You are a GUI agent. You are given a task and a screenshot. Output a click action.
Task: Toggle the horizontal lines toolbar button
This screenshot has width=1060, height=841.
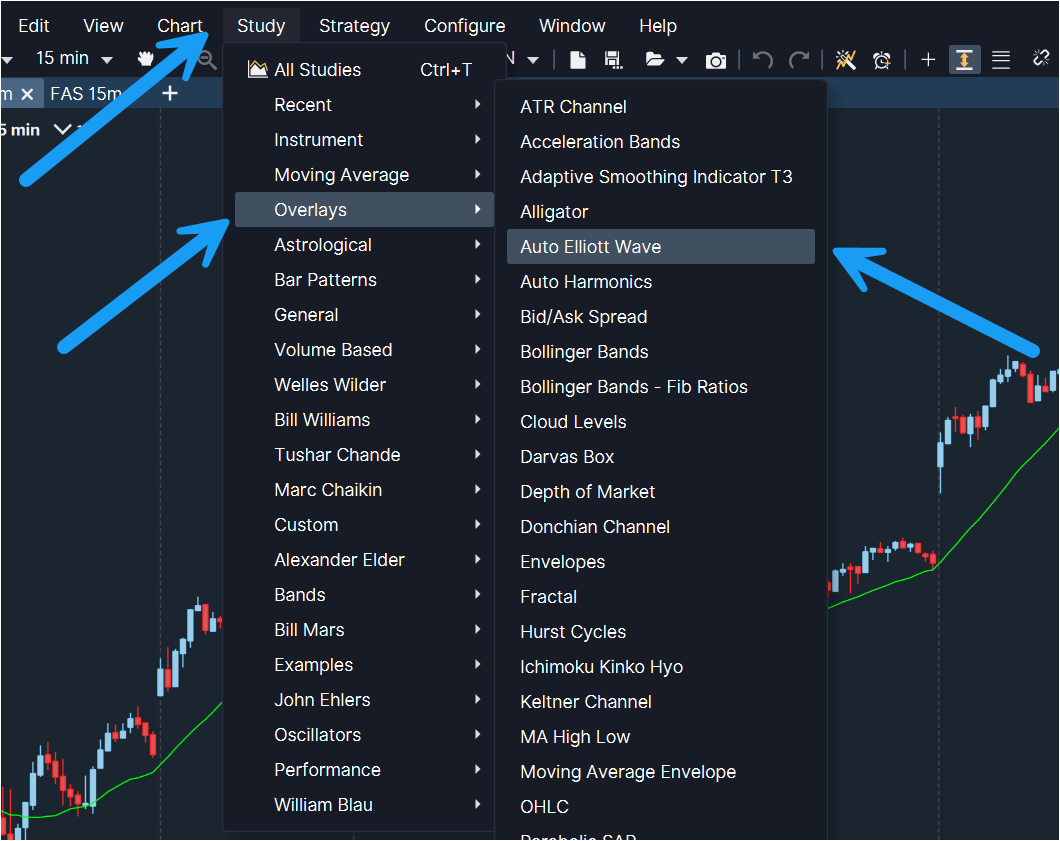(1001, 60)
